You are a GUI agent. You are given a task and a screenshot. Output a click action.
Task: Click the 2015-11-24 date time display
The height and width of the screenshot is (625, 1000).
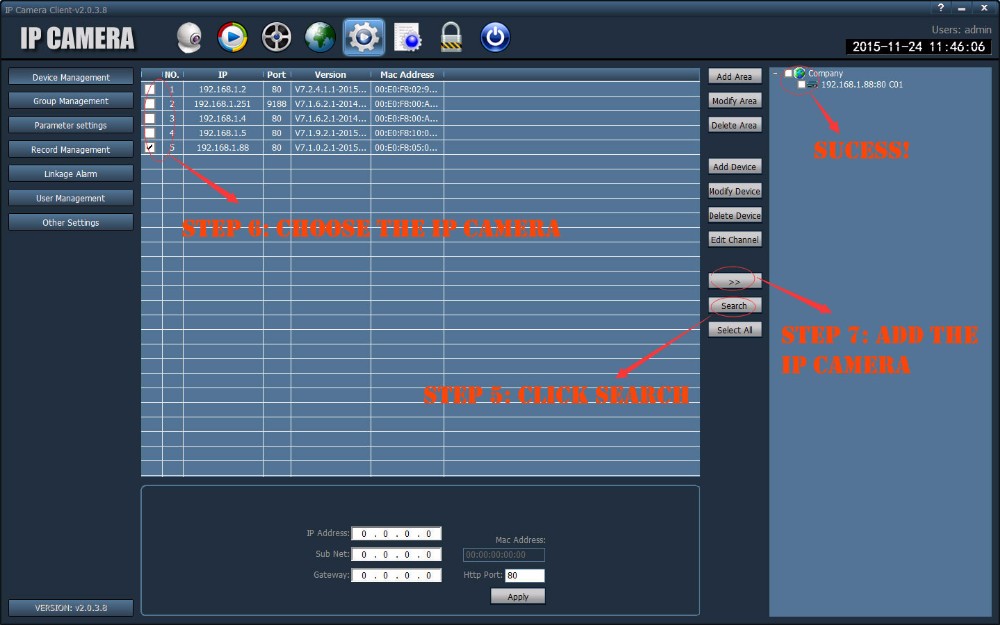918,47
